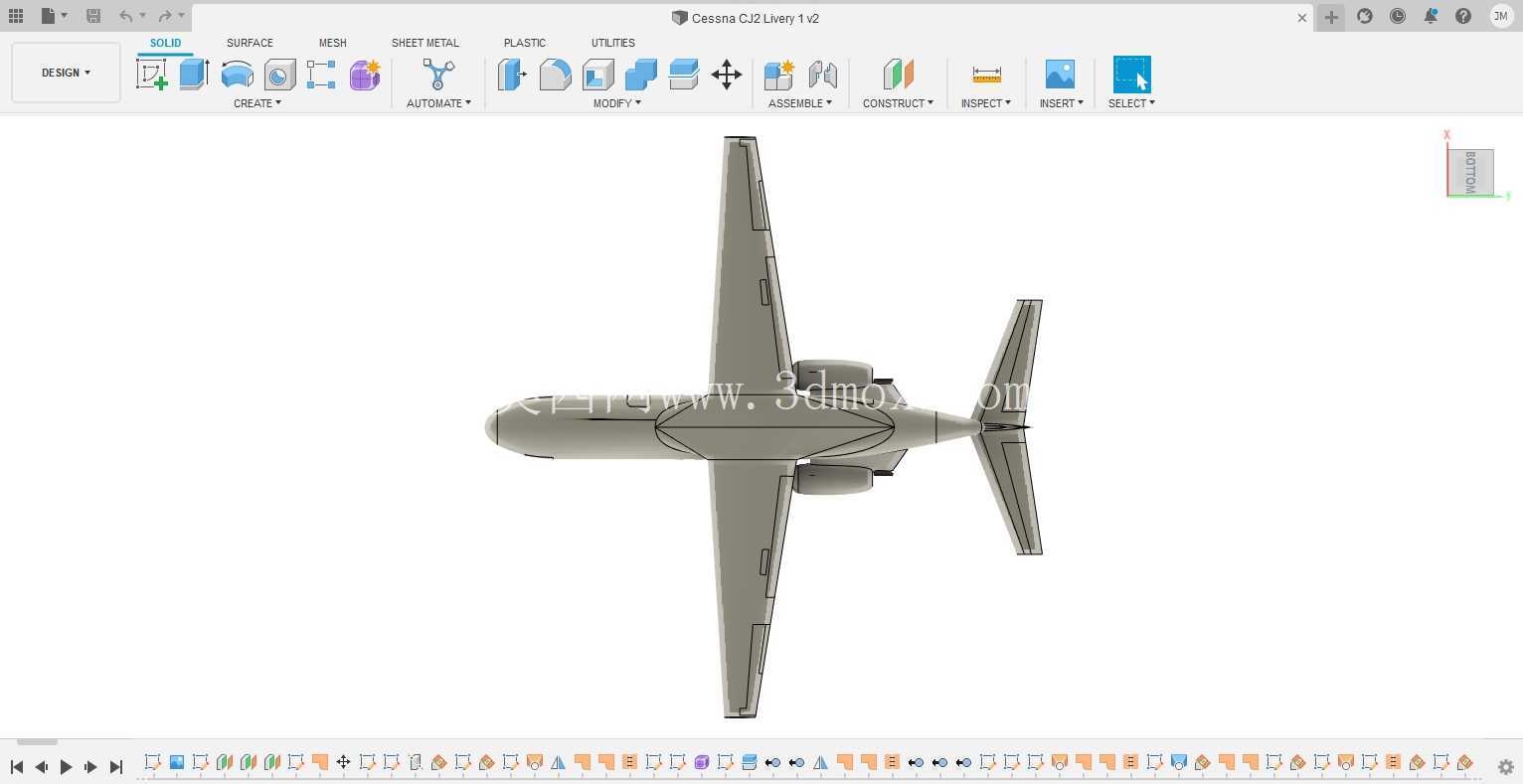Image resolution: width=1523 pixels, height=784 pixels.
Task: Jump to the end of the timeline
Action: click(115, 766)
